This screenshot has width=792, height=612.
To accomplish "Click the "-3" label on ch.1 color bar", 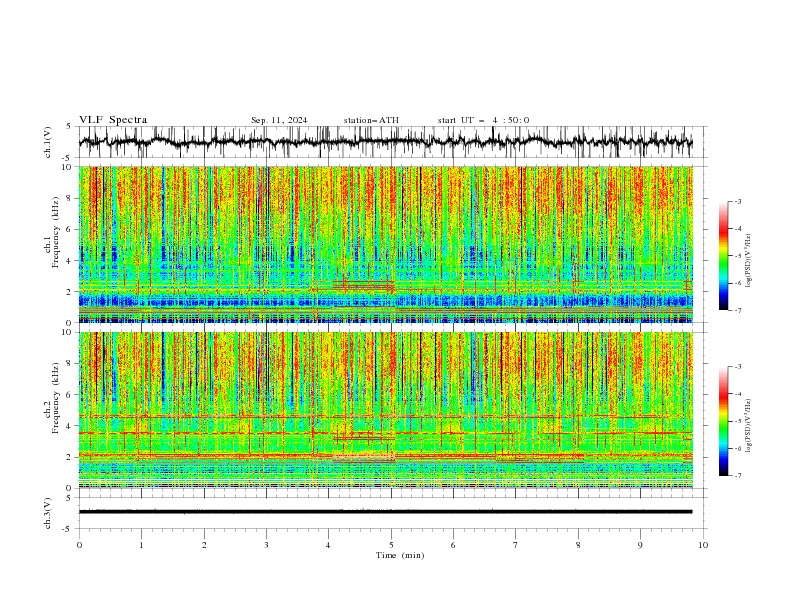I will [x=738, y=201].
